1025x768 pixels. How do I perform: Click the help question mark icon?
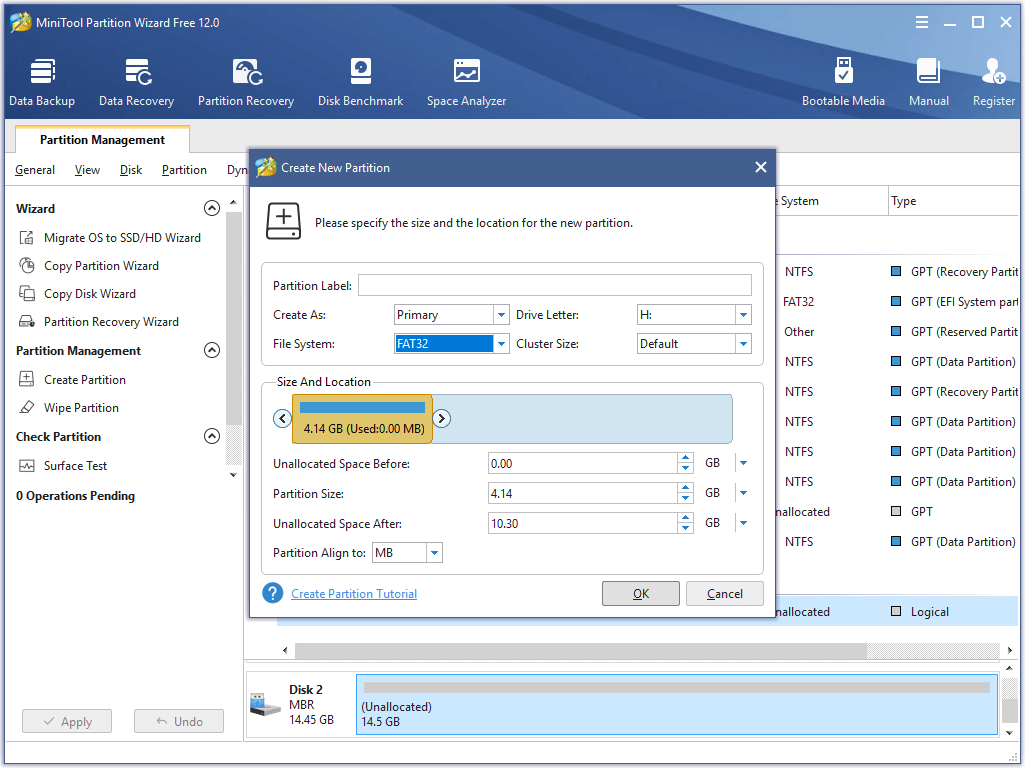tap(273, 593)
